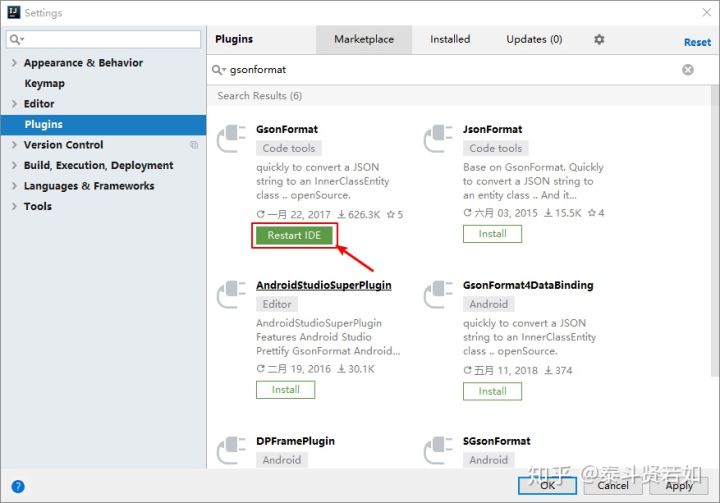The image size is (720, 503).
Task: Install the AndroidStudioSuperPlugin plugin
Action: 285,390
